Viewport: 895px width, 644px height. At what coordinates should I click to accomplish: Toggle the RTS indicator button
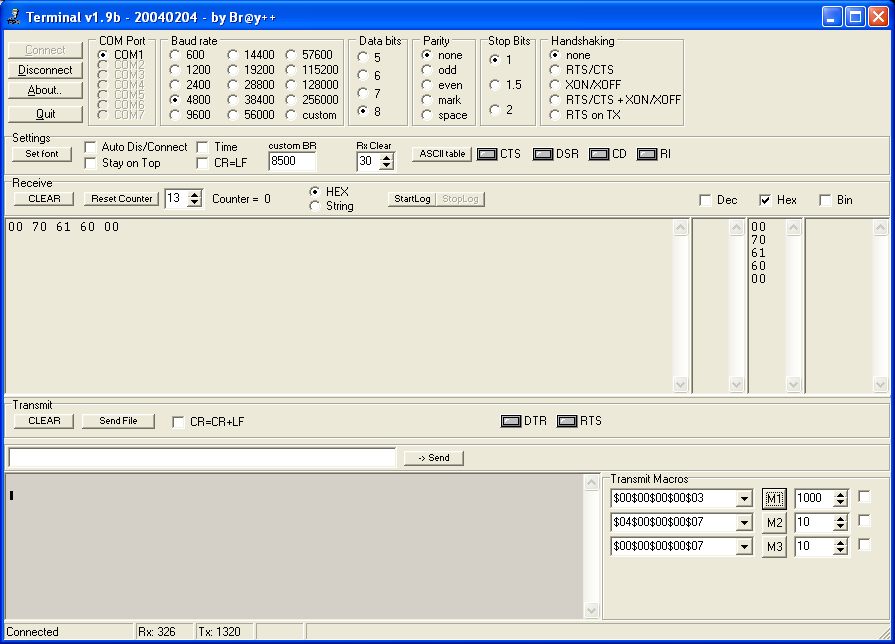pos(567,421)
